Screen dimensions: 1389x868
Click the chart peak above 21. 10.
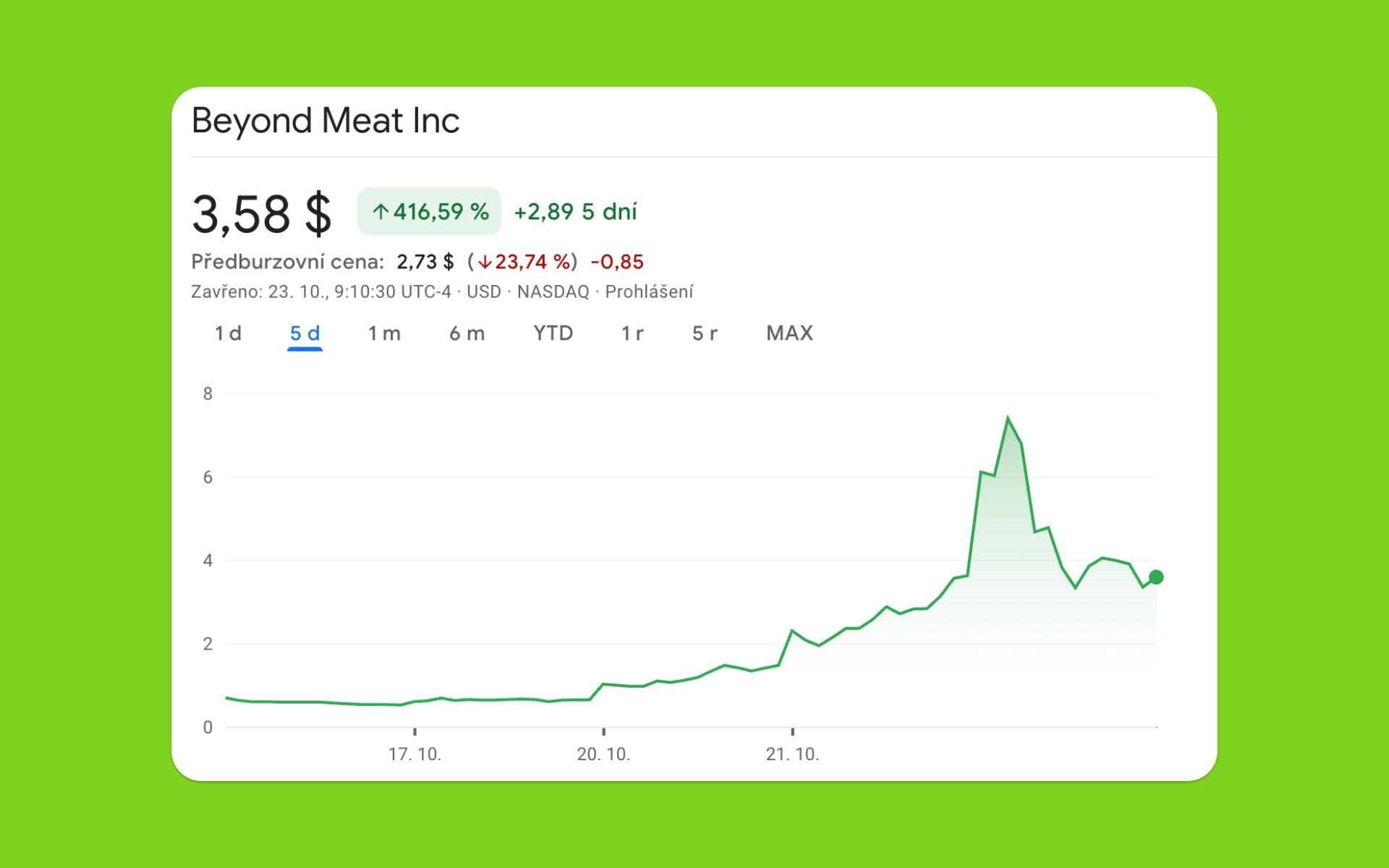[1008, 418]
